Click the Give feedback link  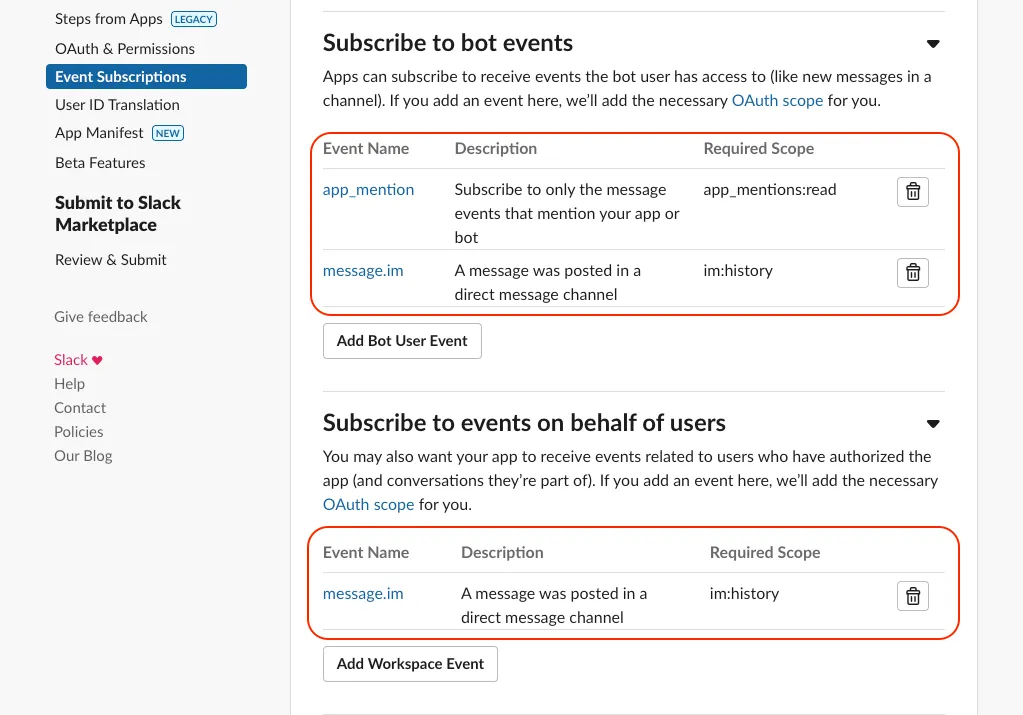click(x=101, y=317)
